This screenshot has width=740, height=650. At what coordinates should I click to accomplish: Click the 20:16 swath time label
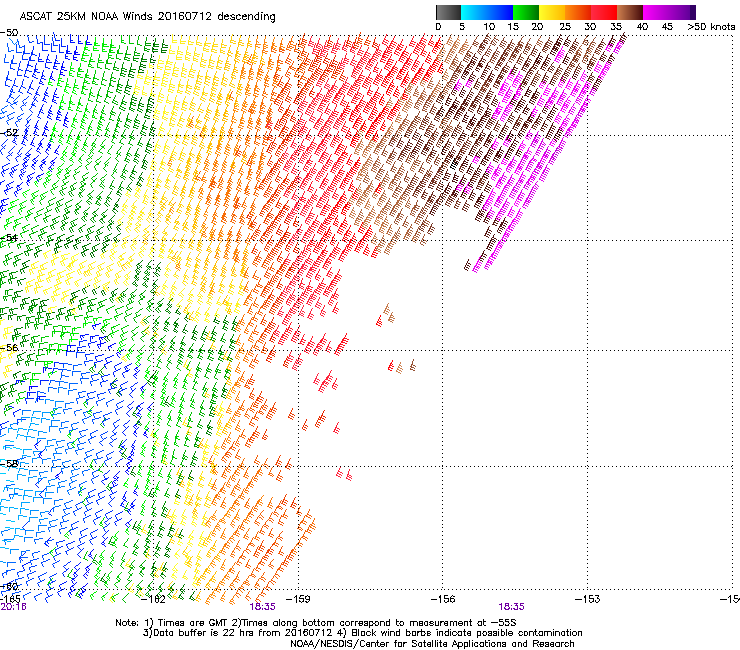point(13,607)
